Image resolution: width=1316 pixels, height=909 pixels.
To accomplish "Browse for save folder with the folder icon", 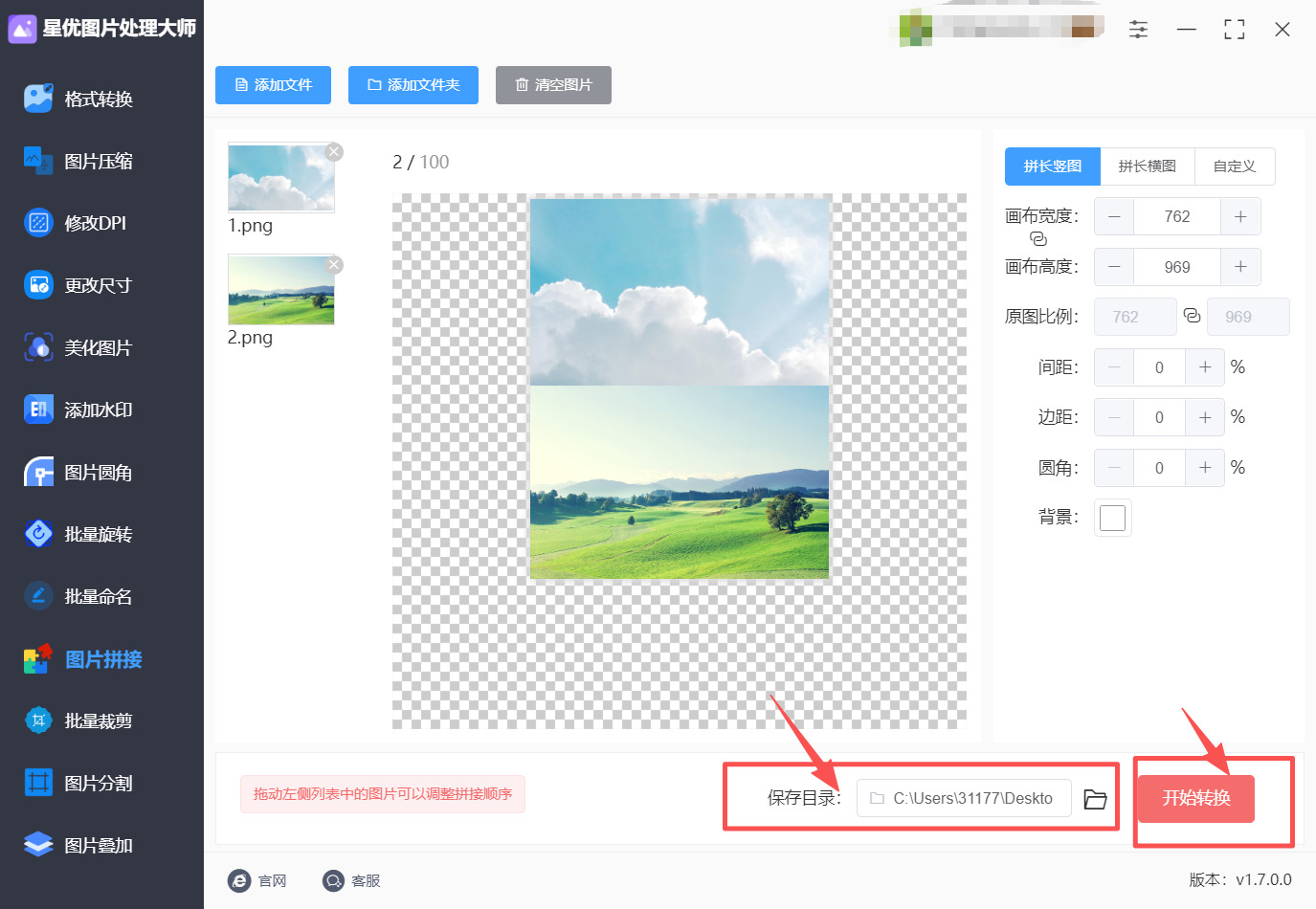I will 1095,799.
